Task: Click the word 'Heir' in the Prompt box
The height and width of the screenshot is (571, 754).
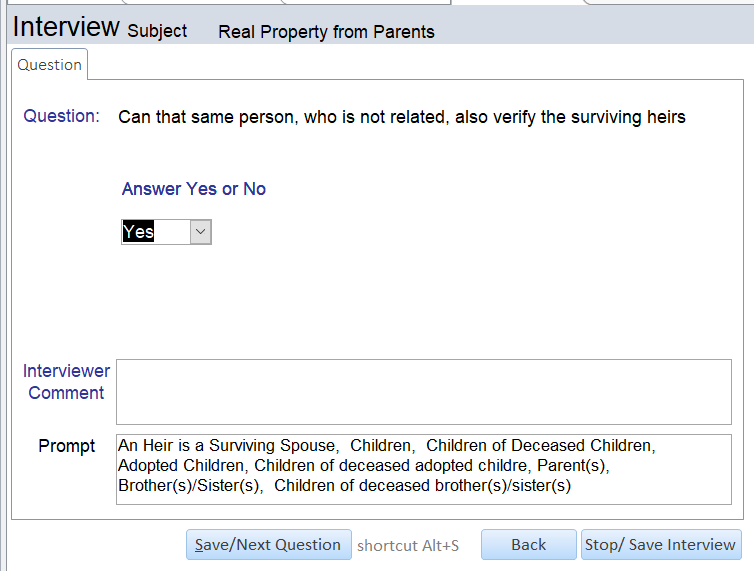Action: coord(156,445)
